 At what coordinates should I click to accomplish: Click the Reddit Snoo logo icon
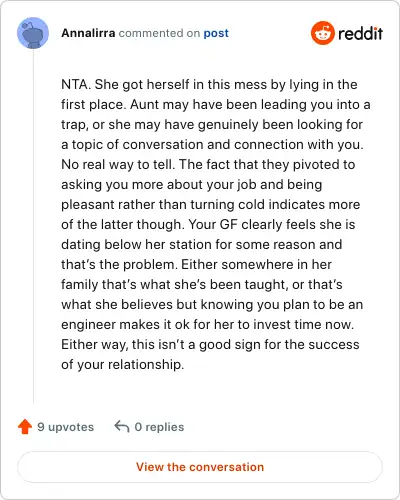(322, 33)
